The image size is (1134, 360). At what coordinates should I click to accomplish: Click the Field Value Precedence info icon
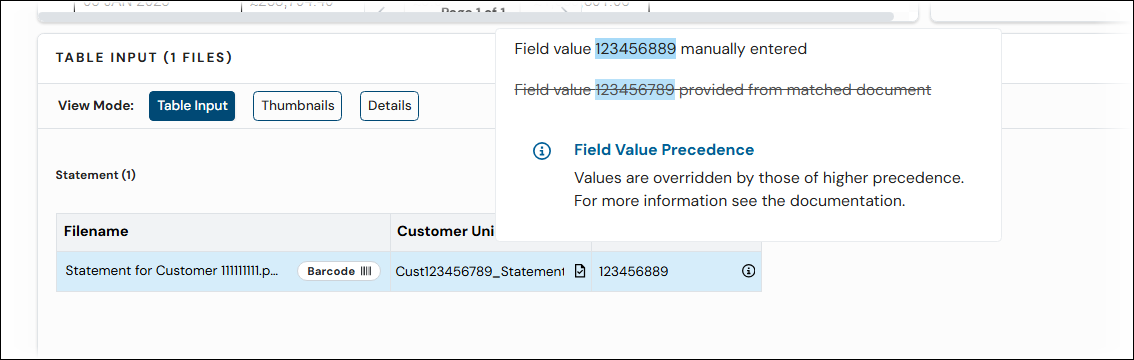542,151
